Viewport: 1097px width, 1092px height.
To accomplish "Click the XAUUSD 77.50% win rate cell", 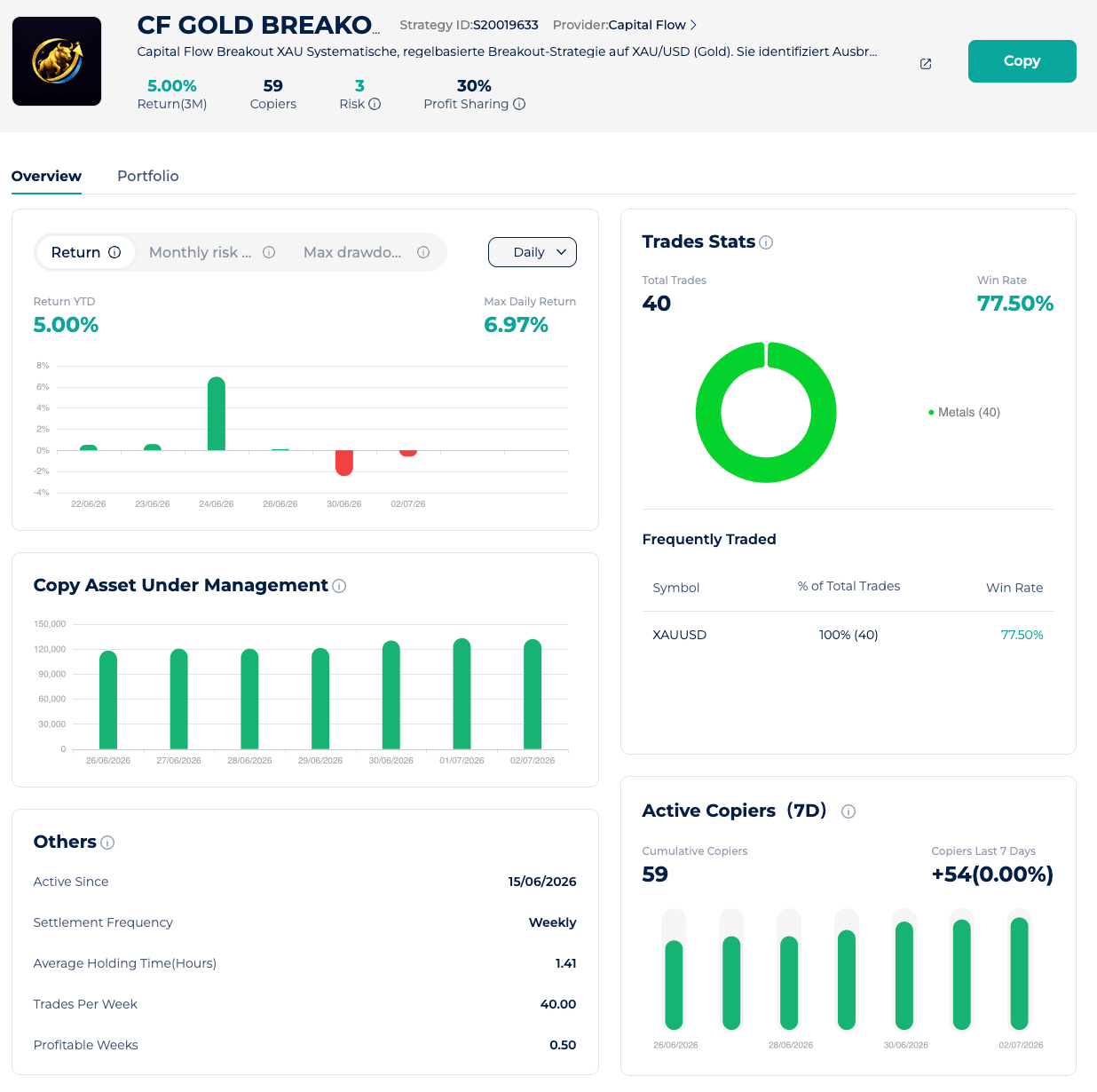I will point(1022,635).
